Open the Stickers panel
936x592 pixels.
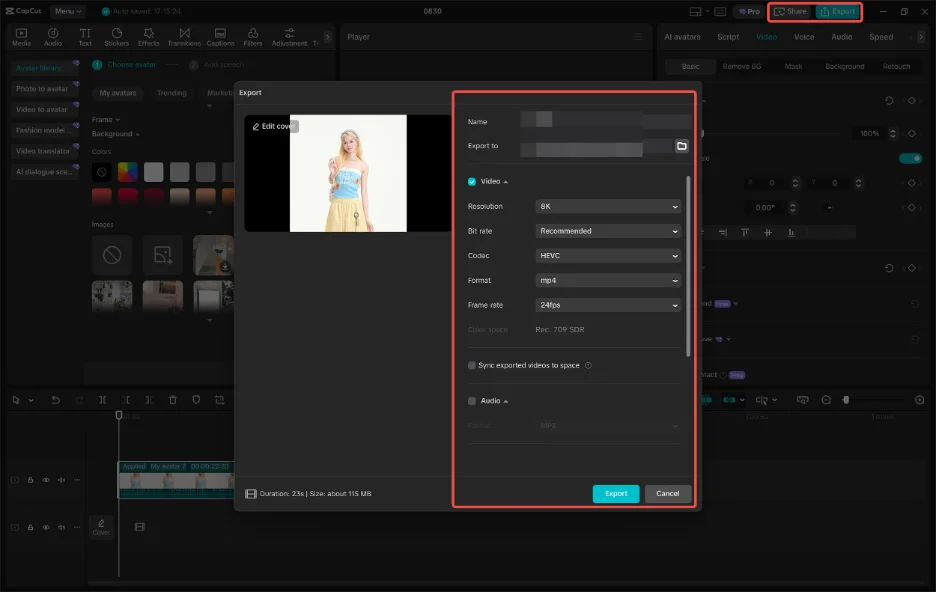tap(117, 37)
